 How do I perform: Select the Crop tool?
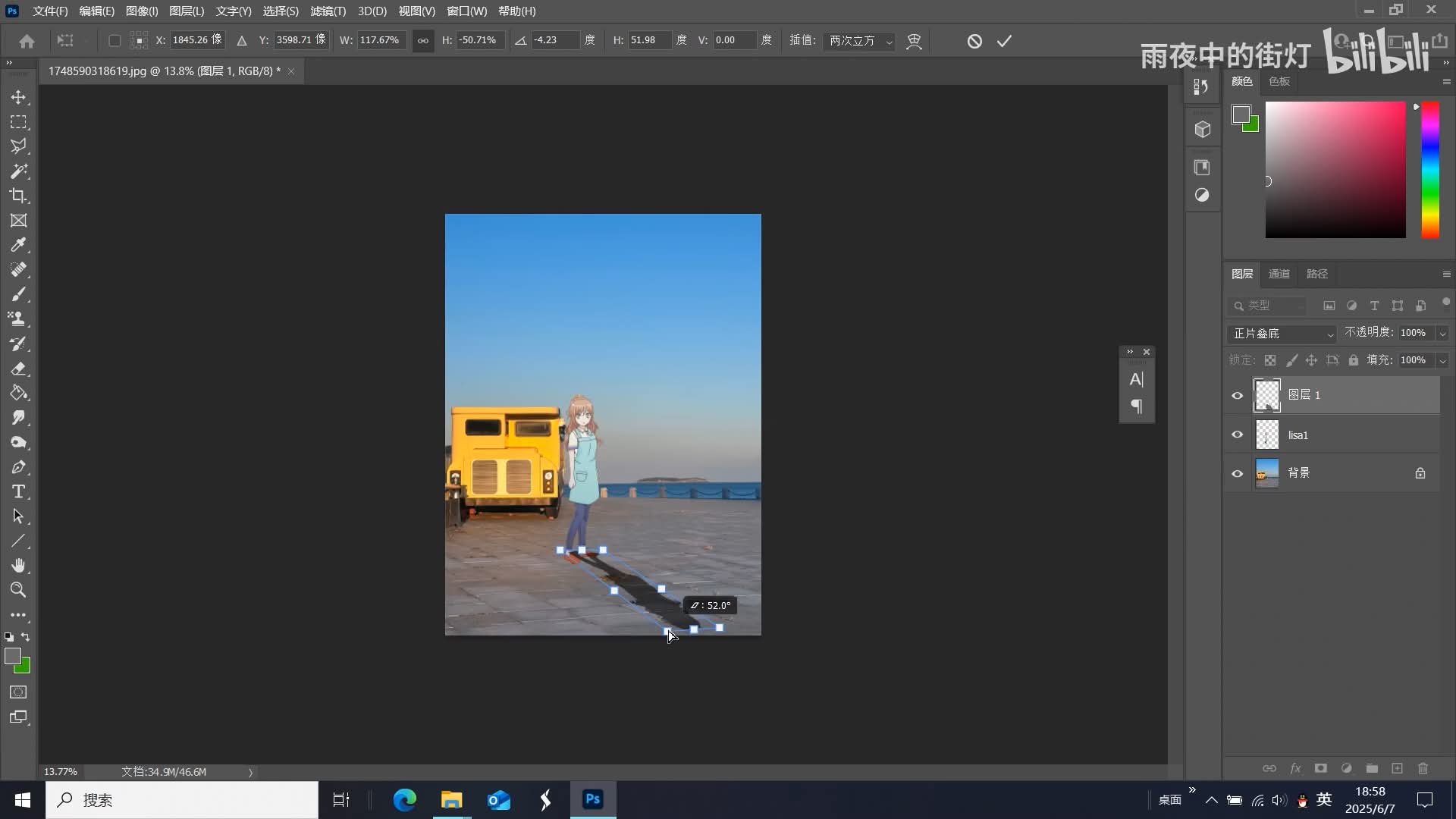point(18,196)
